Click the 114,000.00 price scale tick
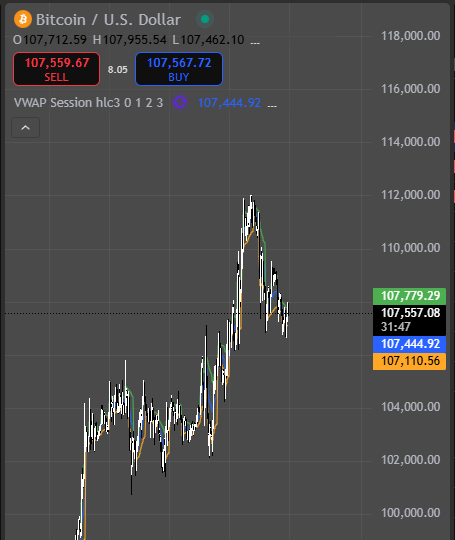 pyautogui.click(x=411, y=142)
